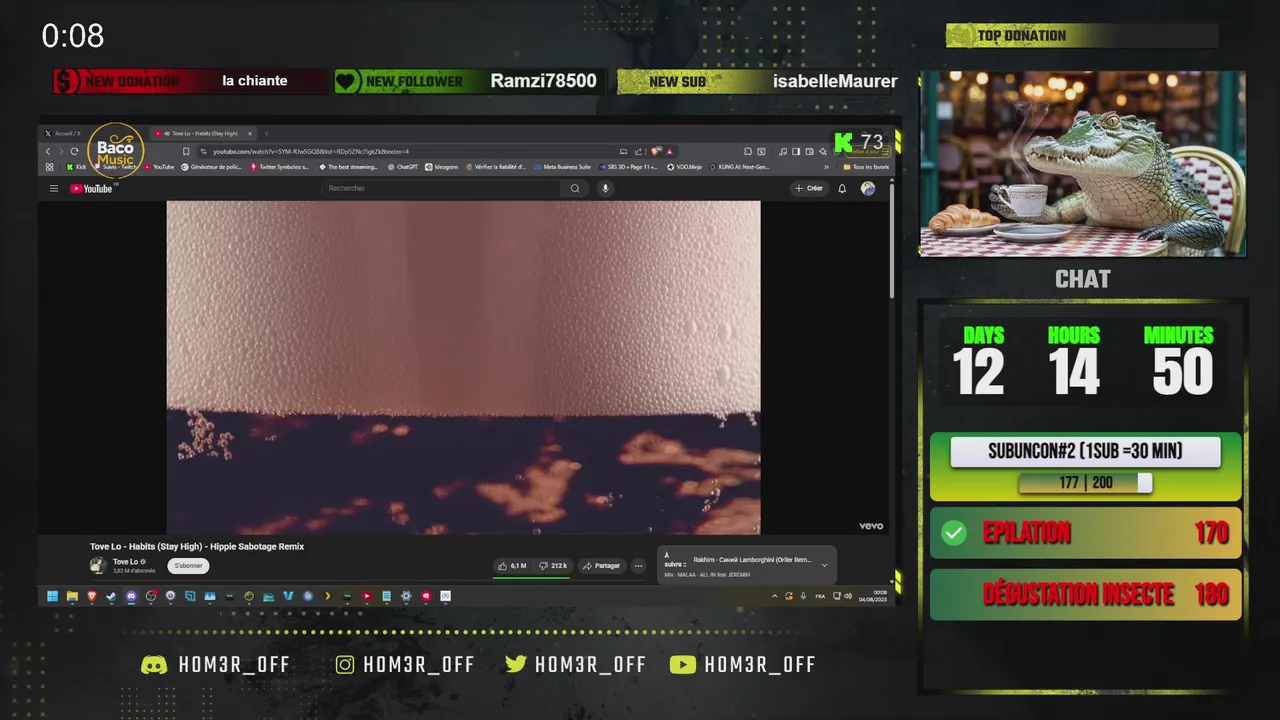Click the new sub name isabelleMaurer
This screenshot has height=720, width=1280.
[835, 81]
